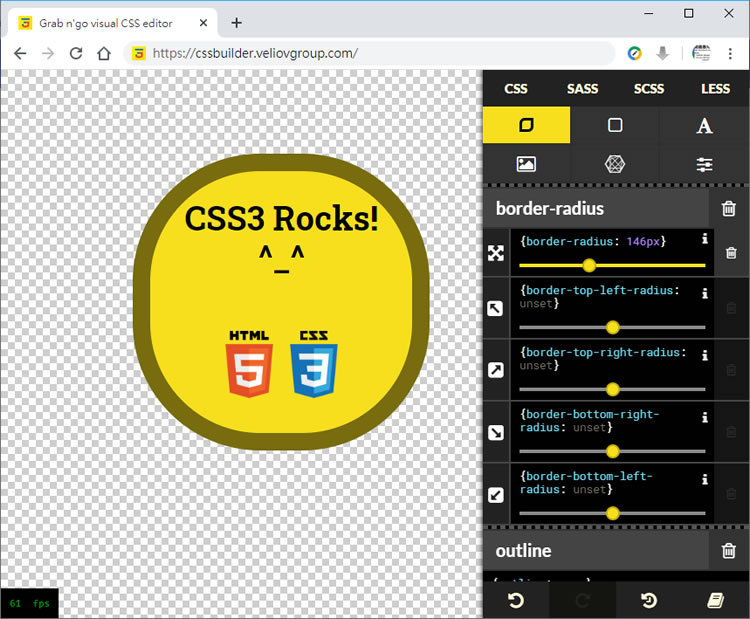Screen dimensions: 750x619
Task: Open the Chrome three-dot menu
Action: 730,53
